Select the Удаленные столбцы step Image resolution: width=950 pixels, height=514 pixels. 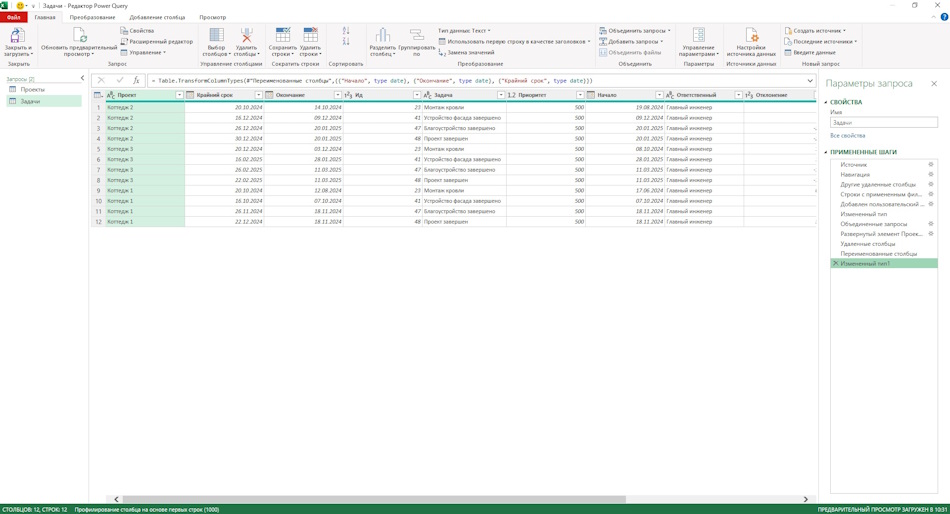(884, 244)
